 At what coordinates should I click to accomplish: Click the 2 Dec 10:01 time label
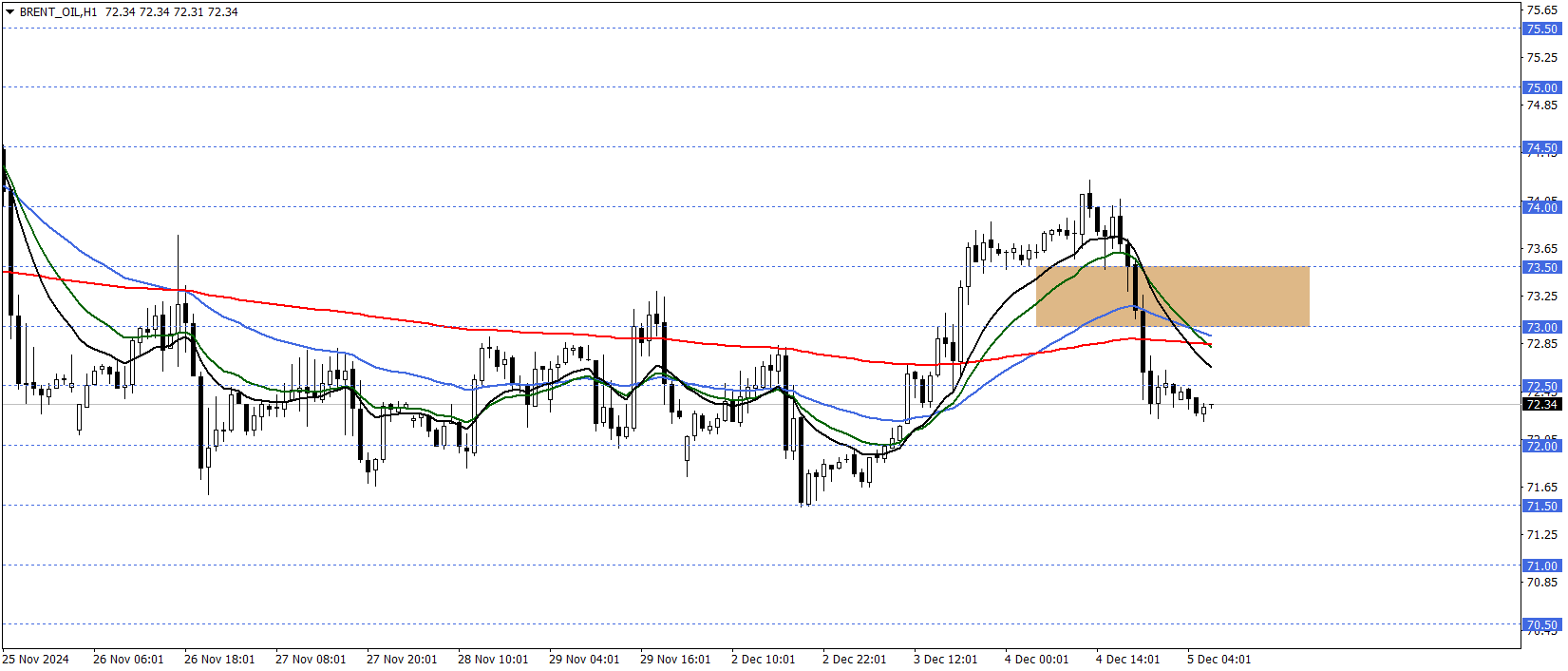764,660
